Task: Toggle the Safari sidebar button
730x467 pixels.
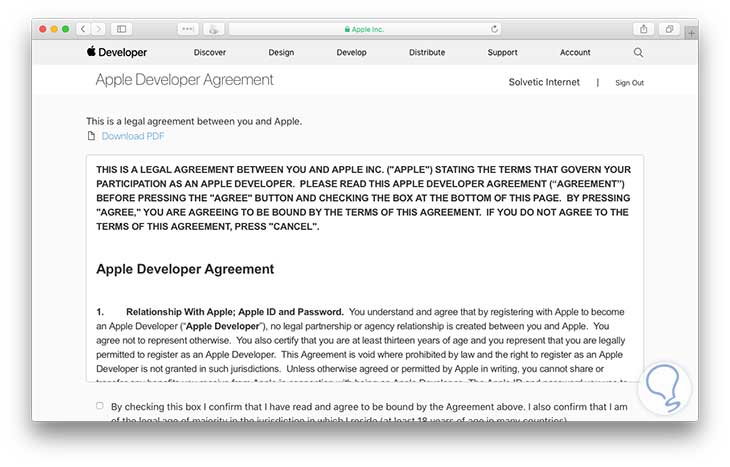Action: (x=122, y=29)
